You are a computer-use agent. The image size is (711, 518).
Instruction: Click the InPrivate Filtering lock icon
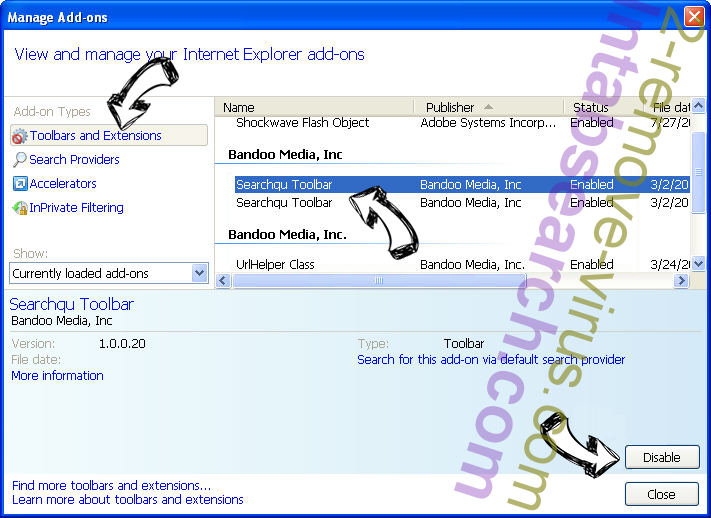20,208
